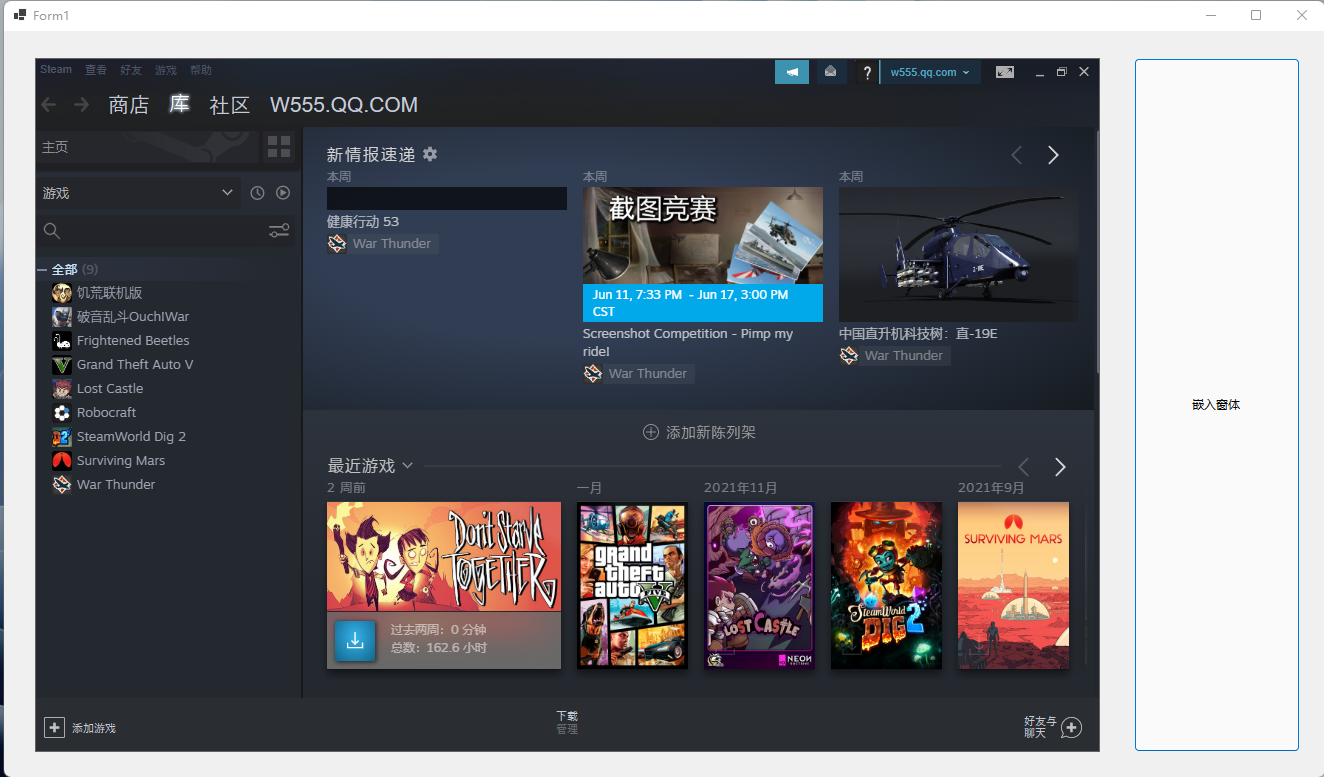Screen dimensions: 1324x777
Task: Open friends chat plus icon at bottom right
Action: pyautogui.click(x=1071, y=728)
